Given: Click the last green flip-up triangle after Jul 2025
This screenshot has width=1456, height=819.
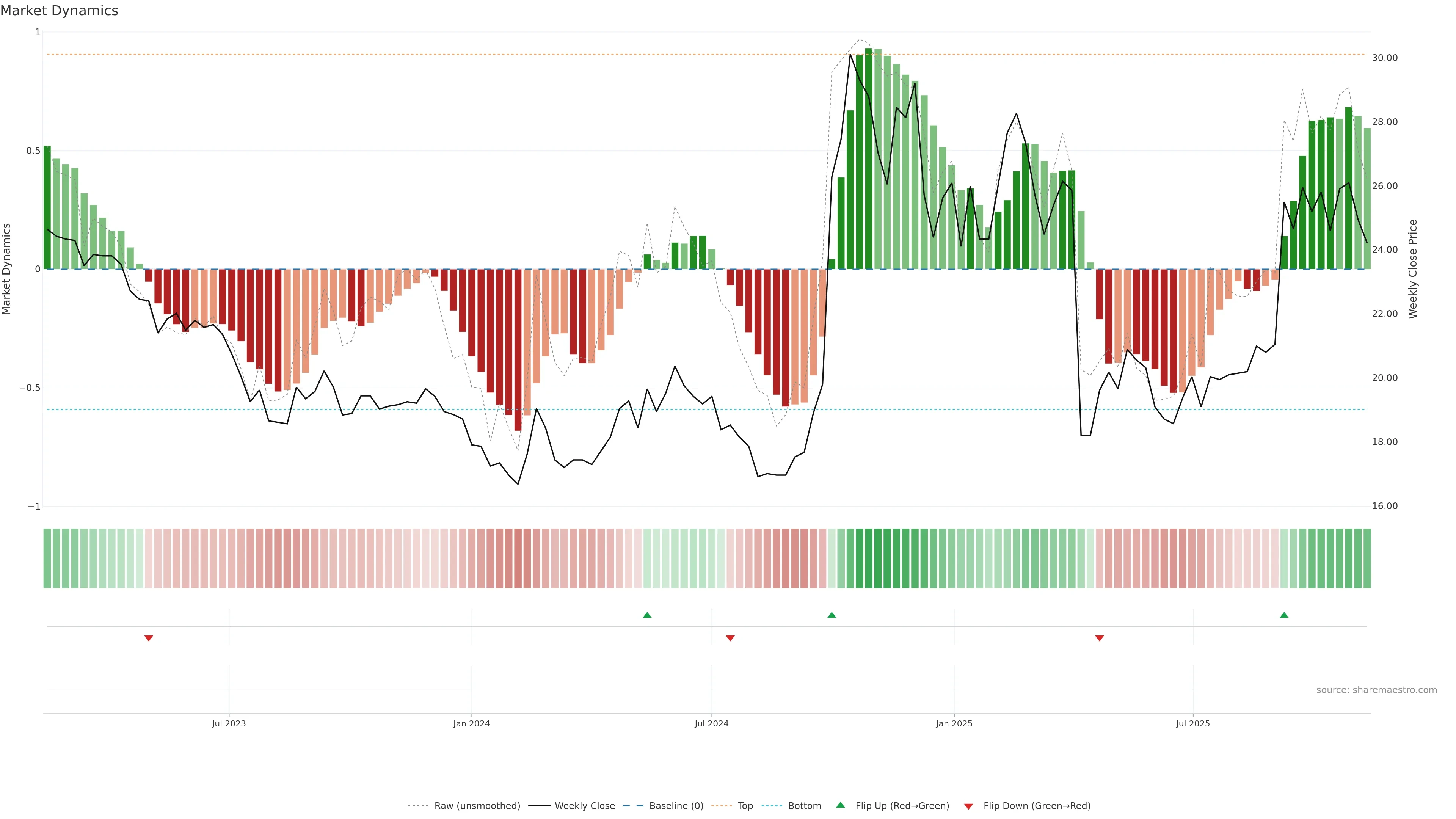Looking at the screenshot, I should point(1283,615).
